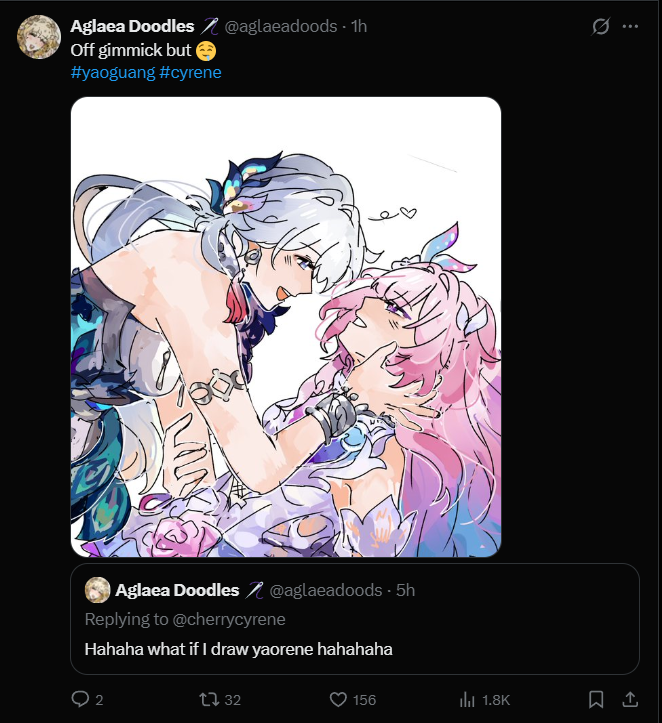Open the attached artwork image
Viewport: 662px width, 723px height.
tap(286, 327)
